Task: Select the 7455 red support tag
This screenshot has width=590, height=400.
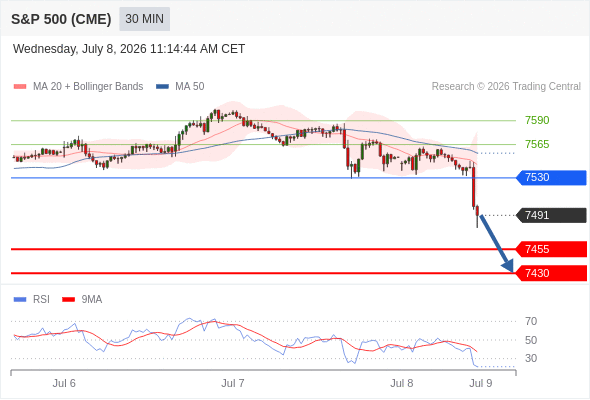Action: 551,249
